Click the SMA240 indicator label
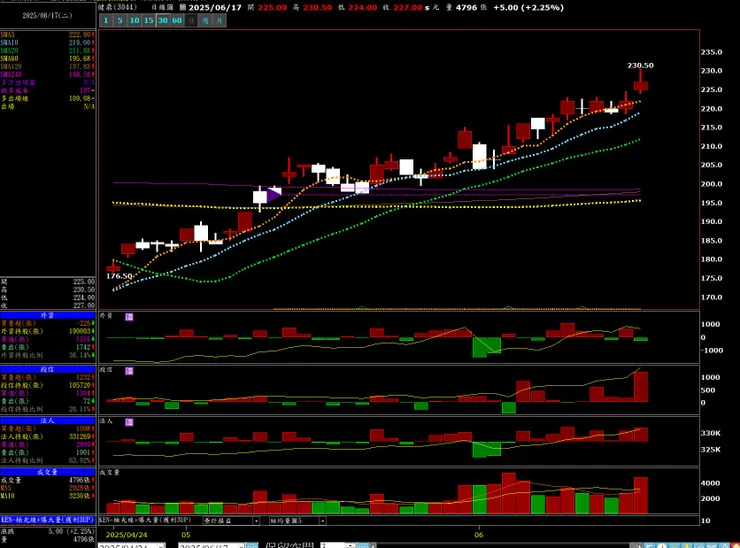 coord(11,75)
